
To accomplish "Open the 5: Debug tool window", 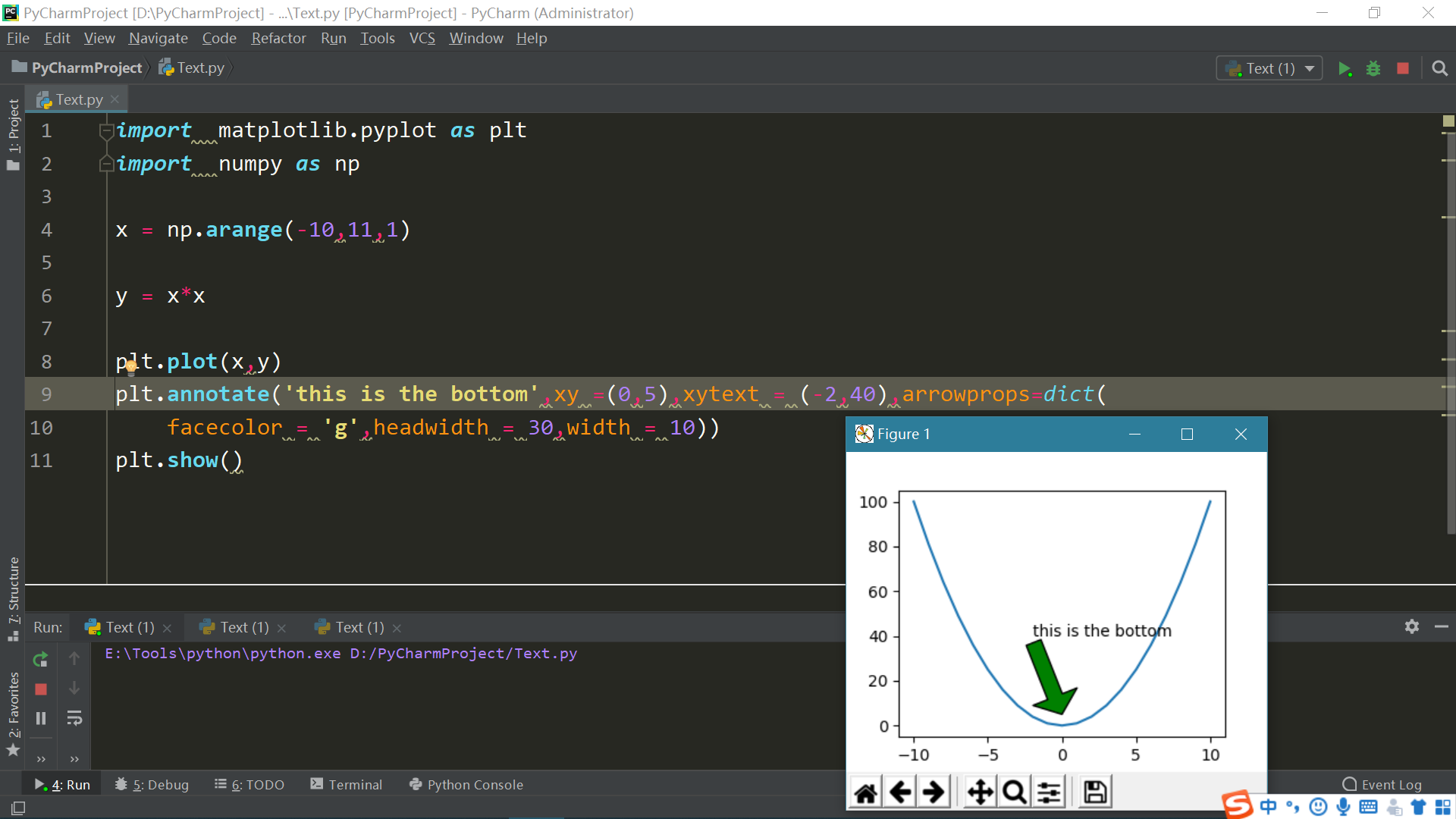I will [152, 784].
